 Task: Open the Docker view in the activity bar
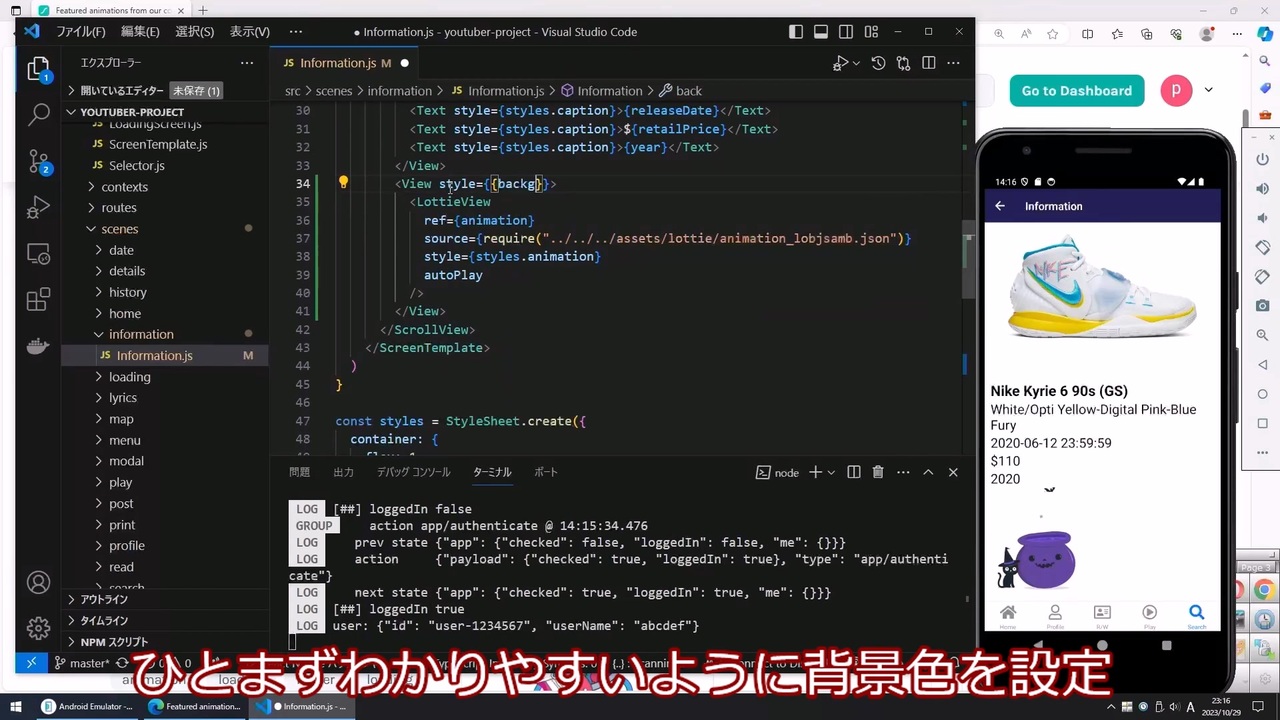(x=38, y=346)
